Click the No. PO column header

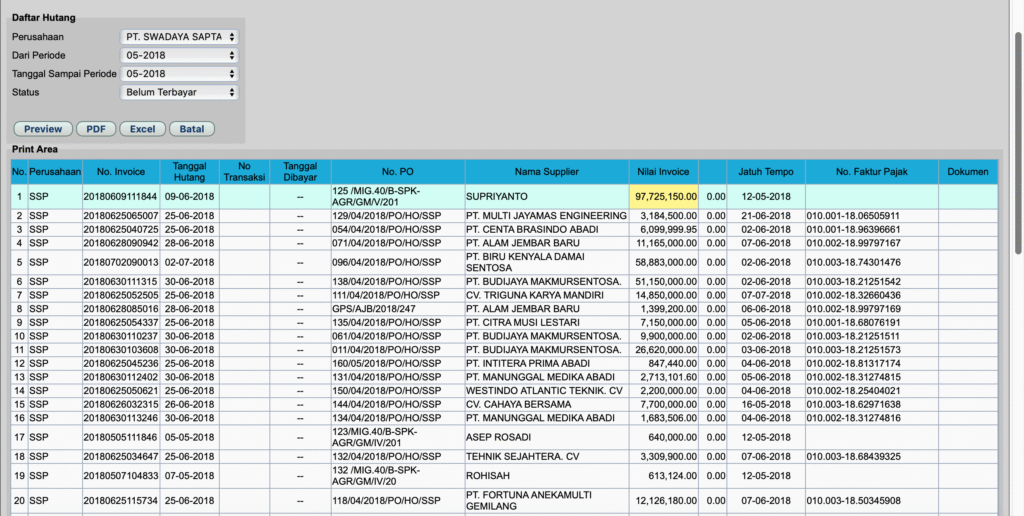(398, 172)
